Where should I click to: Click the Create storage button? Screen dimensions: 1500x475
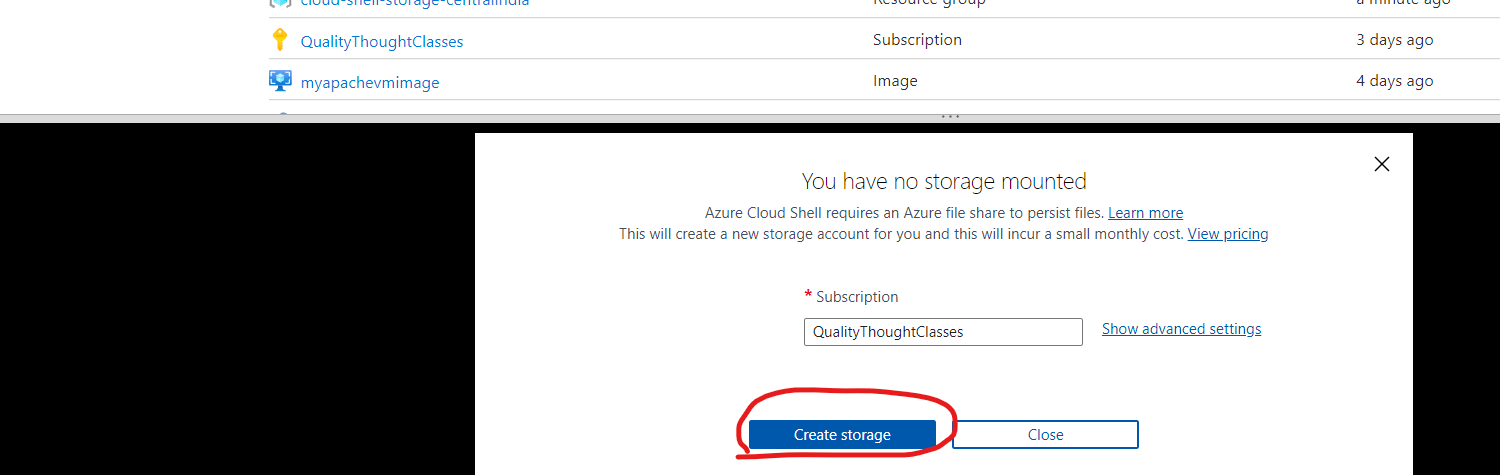(x=842, y=435)
